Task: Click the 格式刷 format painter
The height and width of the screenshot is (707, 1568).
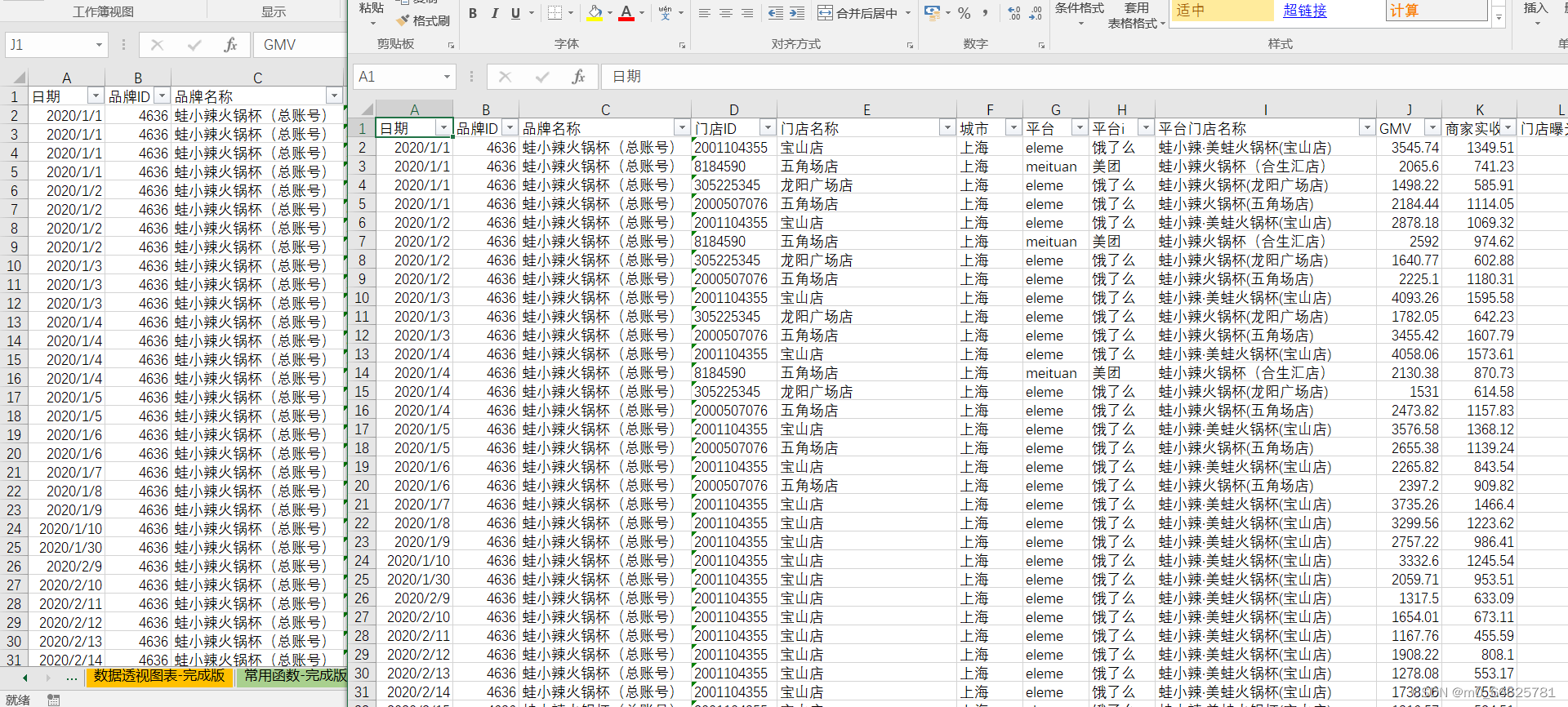Action: pyautogui.click(x=424, y=20)
